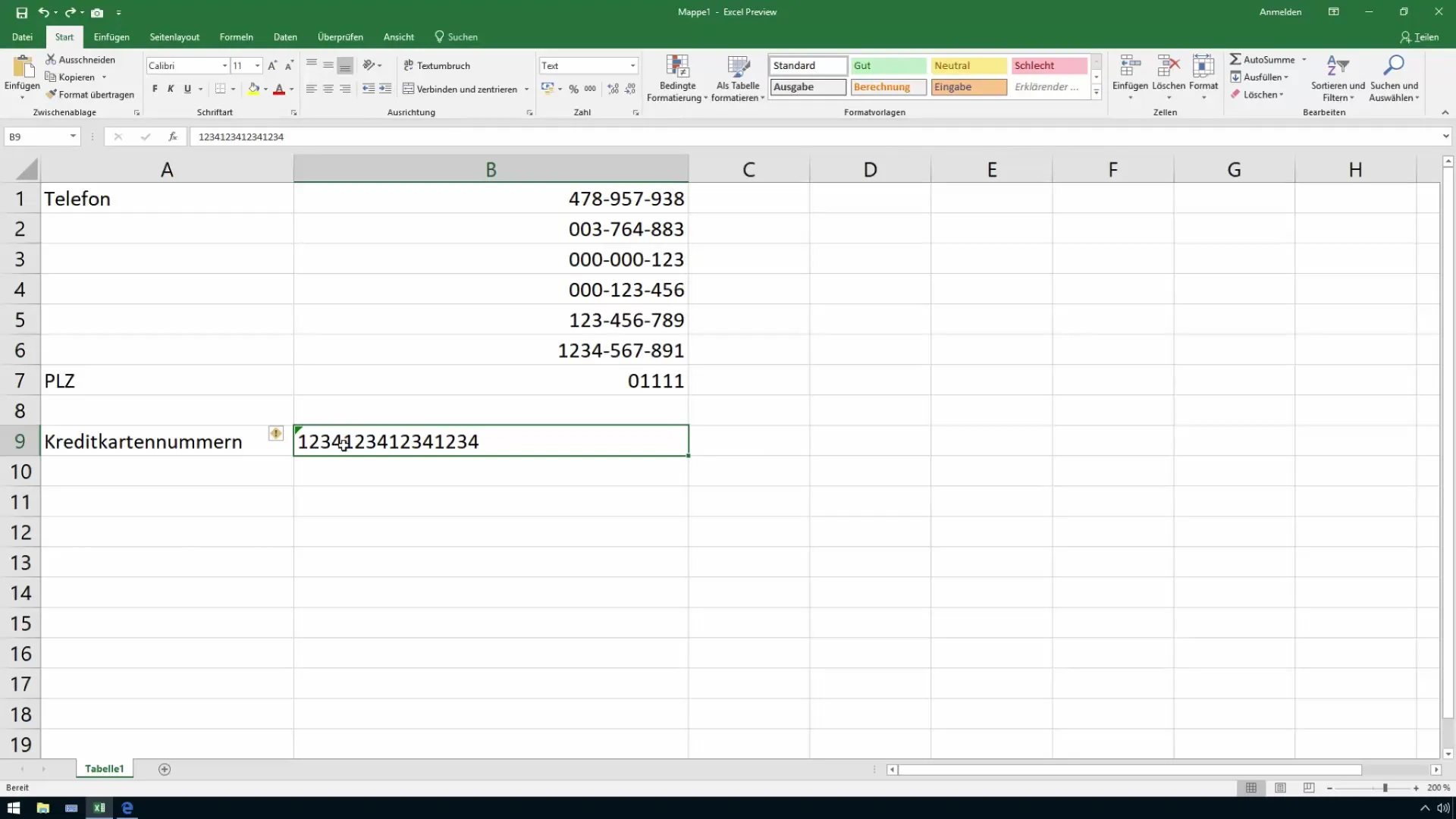Click the font color A icon
The height and width of the screenshot is (819, 1456).
point(279,89)
